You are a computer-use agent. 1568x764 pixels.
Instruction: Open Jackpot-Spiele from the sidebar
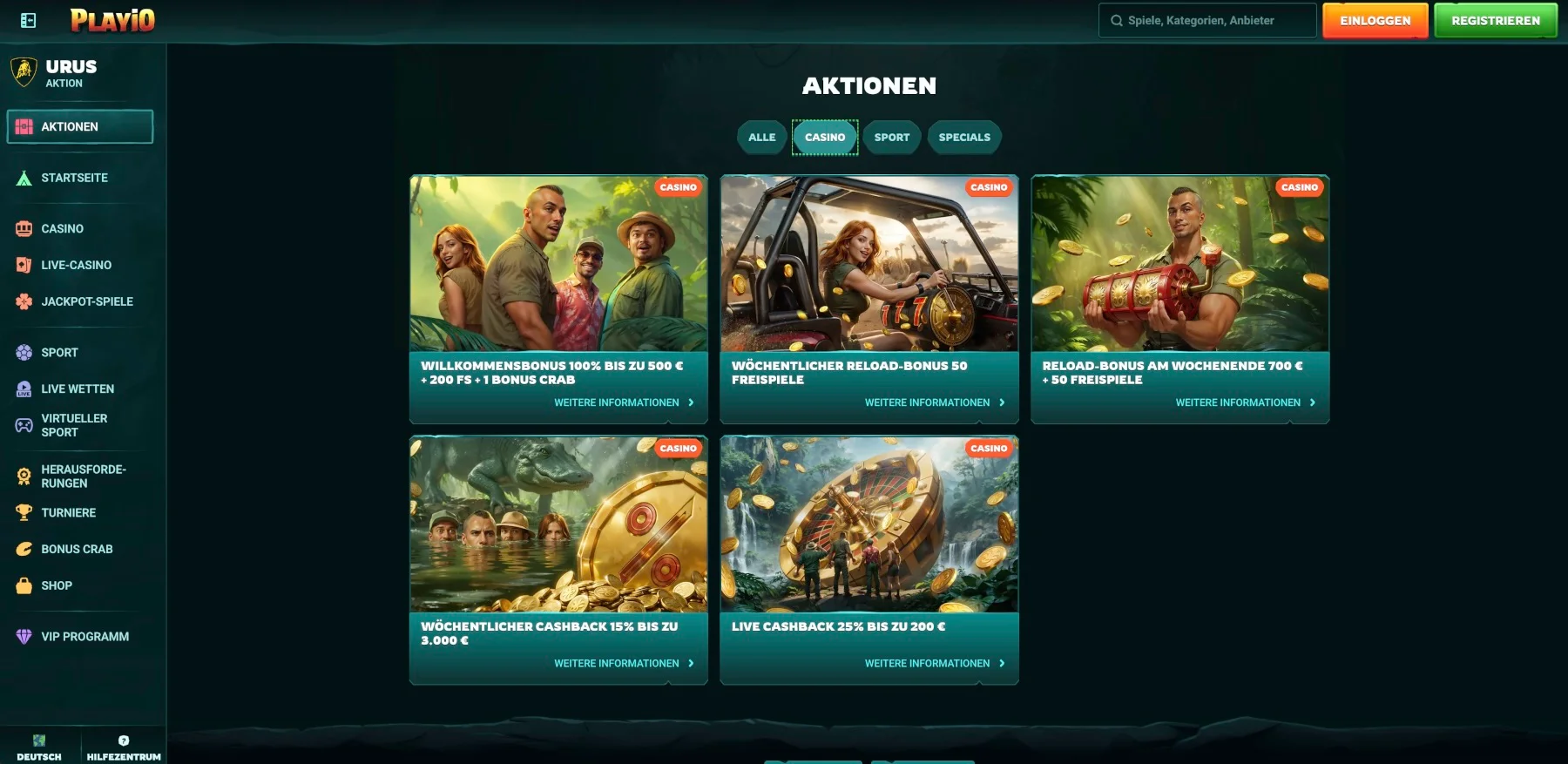coord(80,301)
